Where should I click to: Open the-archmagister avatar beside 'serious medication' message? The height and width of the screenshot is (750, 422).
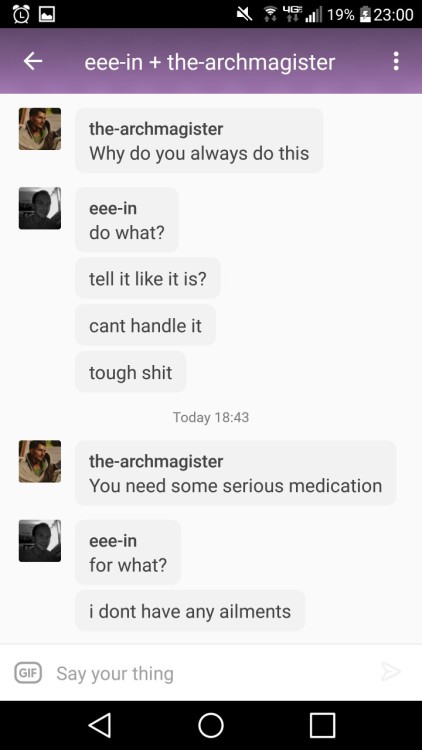[40, 461]
